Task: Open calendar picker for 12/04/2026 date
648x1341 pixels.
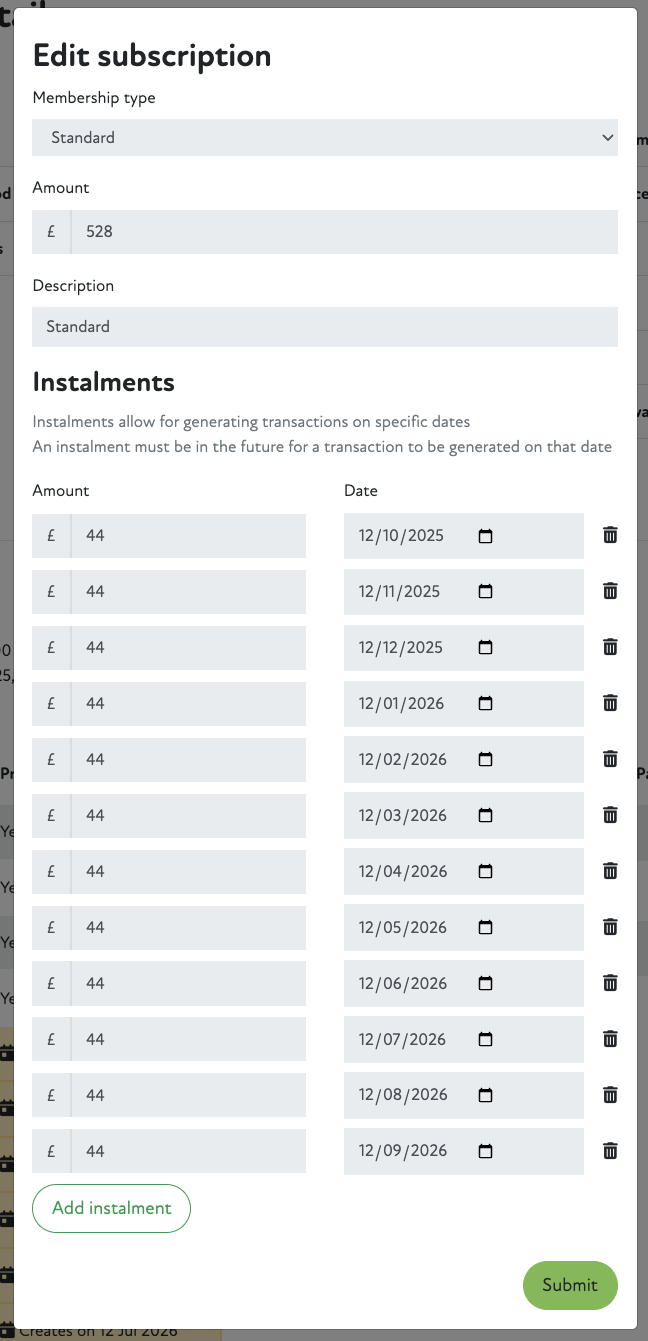Action: [486, 872]
